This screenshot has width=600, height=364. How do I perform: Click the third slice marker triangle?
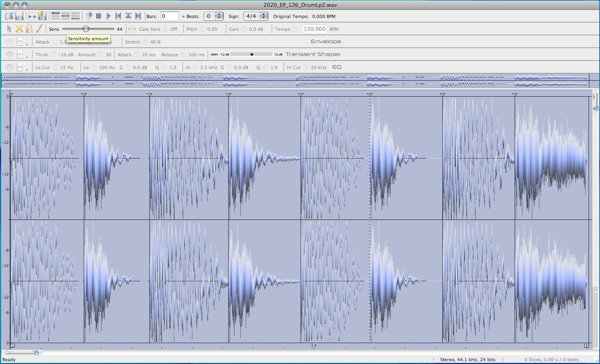150,94
